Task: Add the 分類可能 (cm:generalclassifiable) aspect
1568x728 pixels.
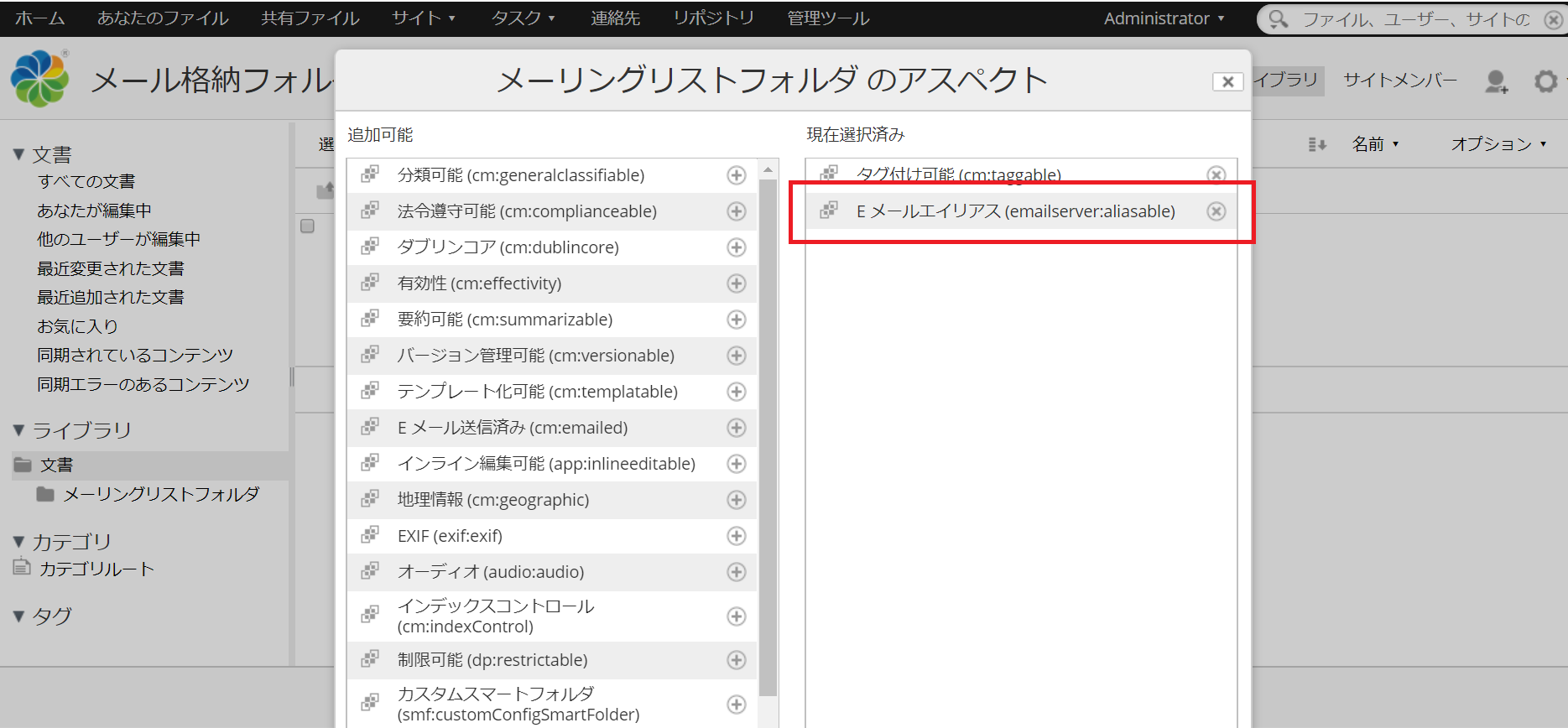Action: [736, 175]
